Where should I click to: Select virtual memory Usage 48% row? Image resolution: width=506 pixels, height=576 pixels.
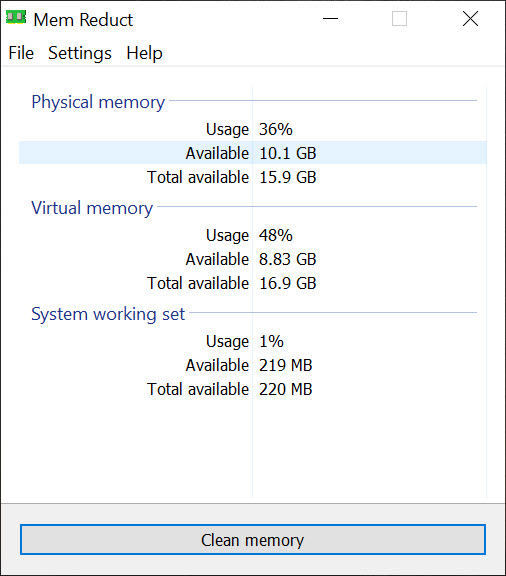[x=253, y=235]
